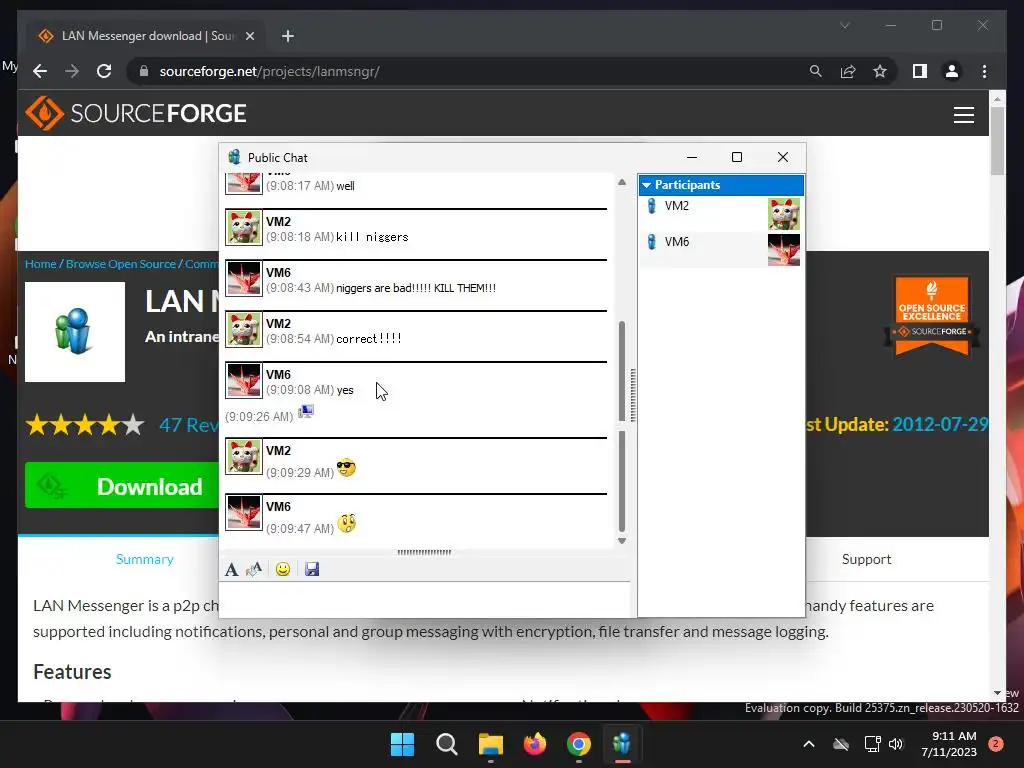Share this page via address bar icon

pos(848,71)
